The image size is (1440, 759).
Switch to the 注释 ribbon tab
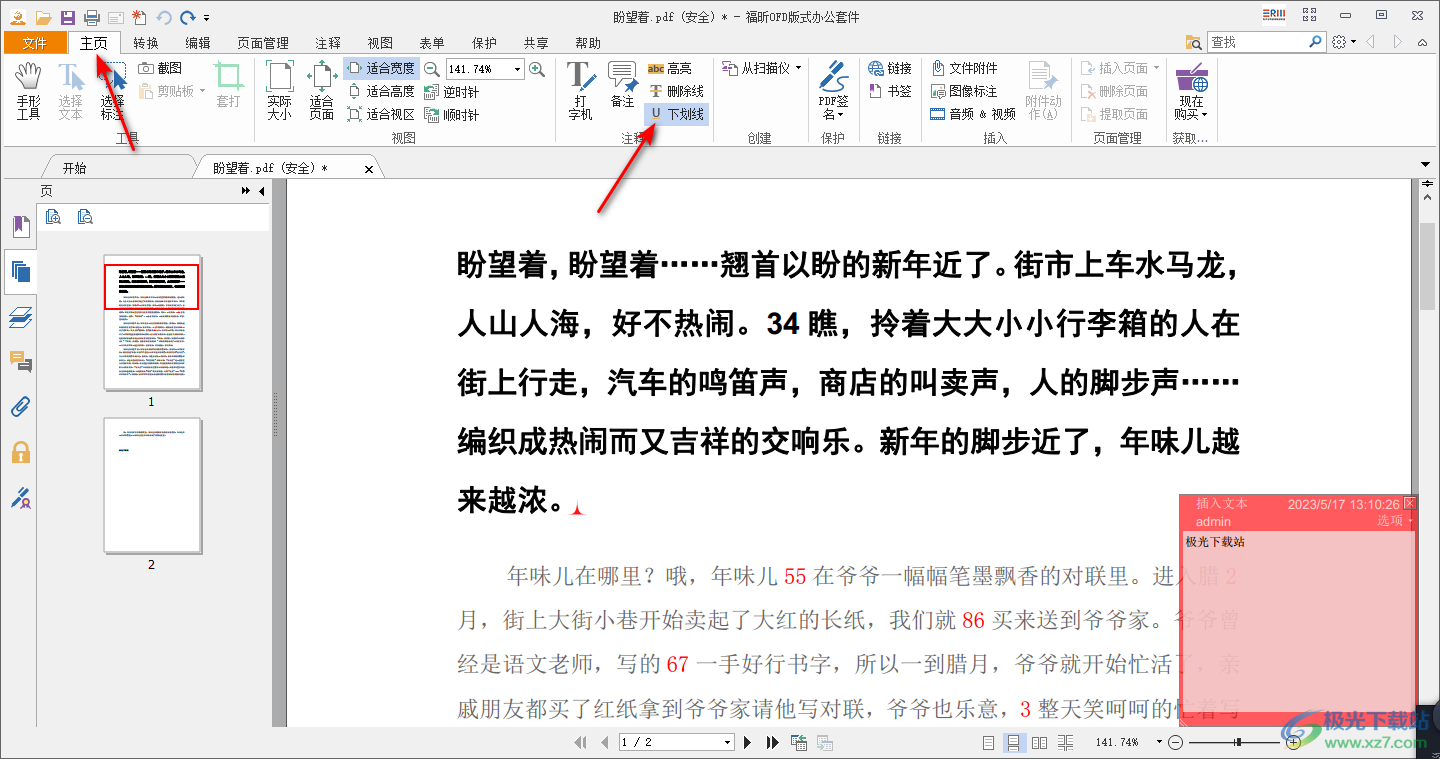tap(328, 43)
